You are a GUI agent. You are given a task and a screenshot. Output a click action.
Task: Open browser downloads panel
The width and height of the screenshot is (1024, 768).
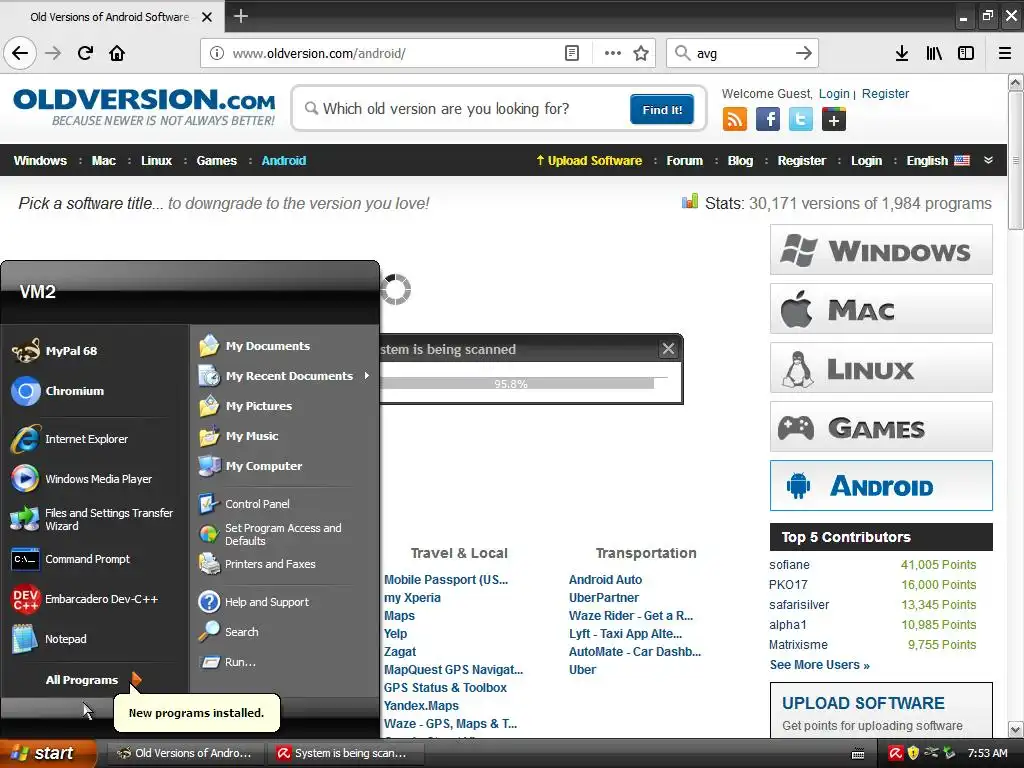pyautogui.click(x=901, y=53)
